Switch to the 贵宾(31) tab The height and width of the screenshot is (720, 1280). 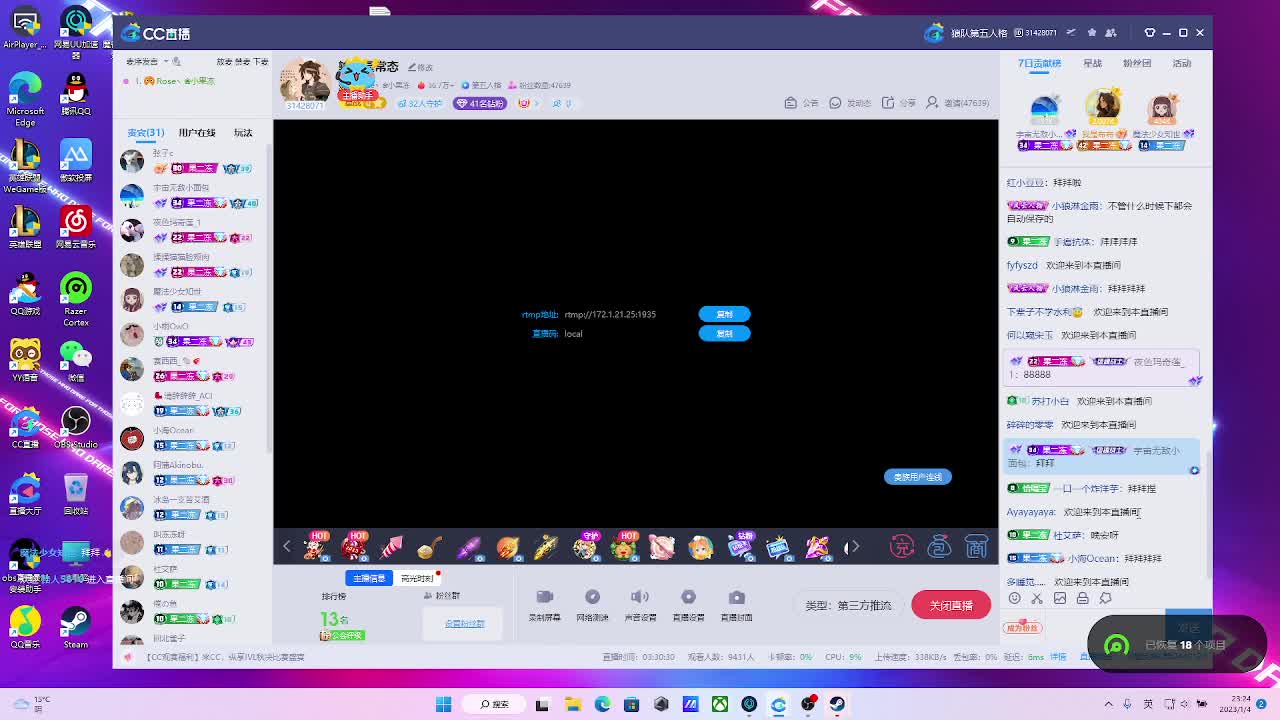coord(145,133)
